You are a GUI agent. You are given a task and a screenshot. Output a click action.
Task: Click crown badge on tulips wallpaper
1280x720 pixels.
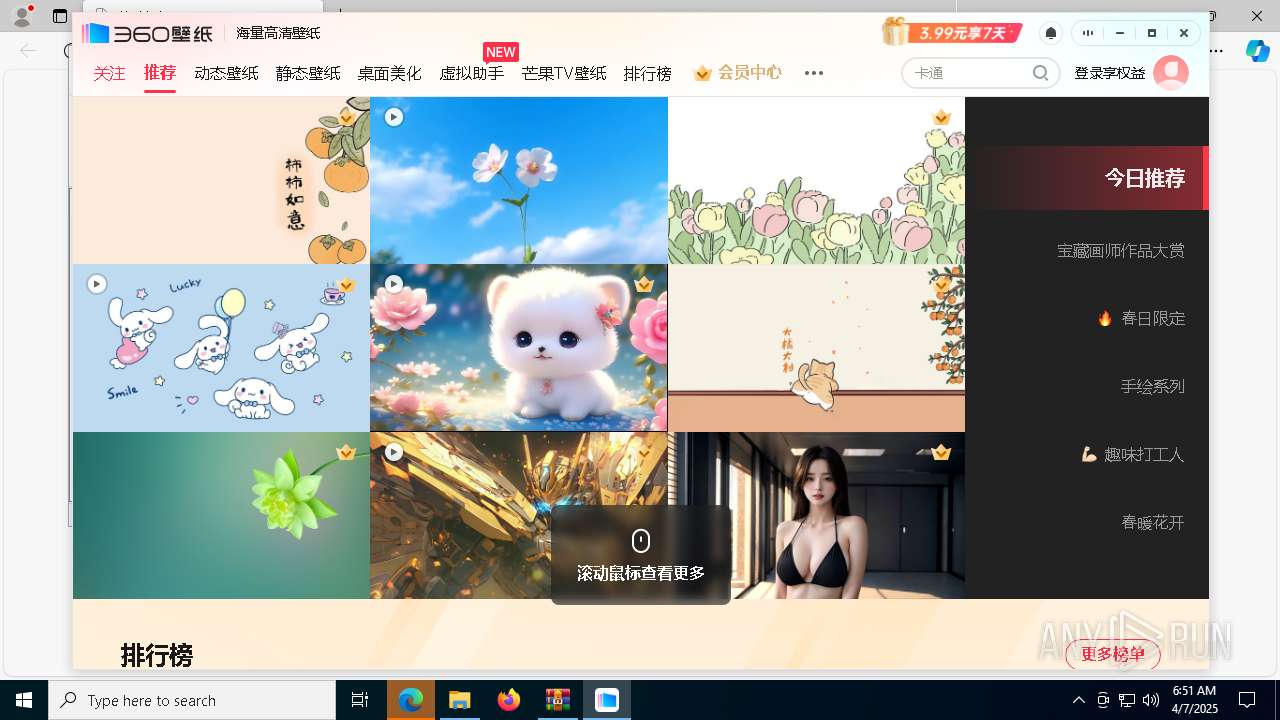[941, 117]
